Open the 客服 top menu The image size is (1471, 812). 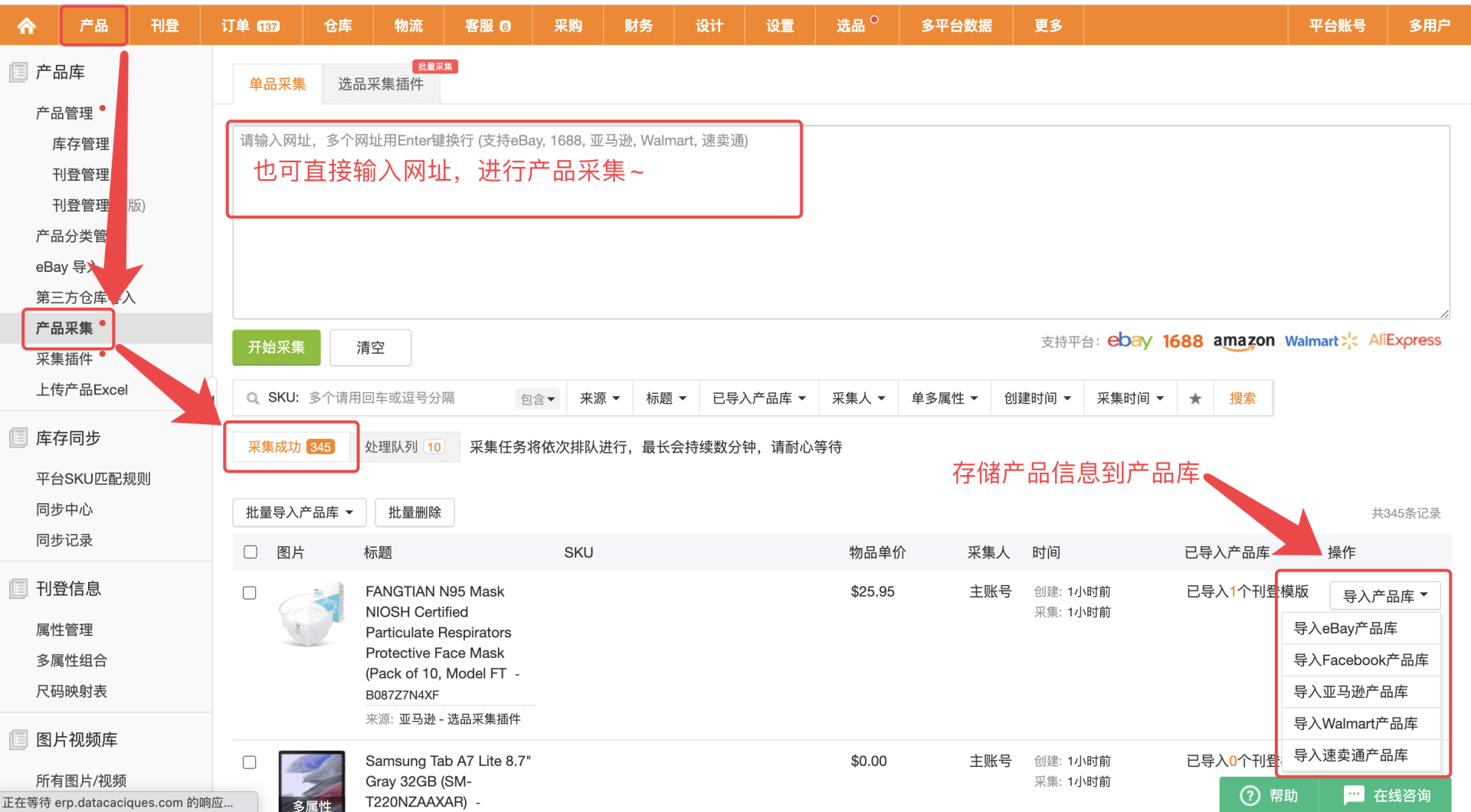[x=488, y=26]
